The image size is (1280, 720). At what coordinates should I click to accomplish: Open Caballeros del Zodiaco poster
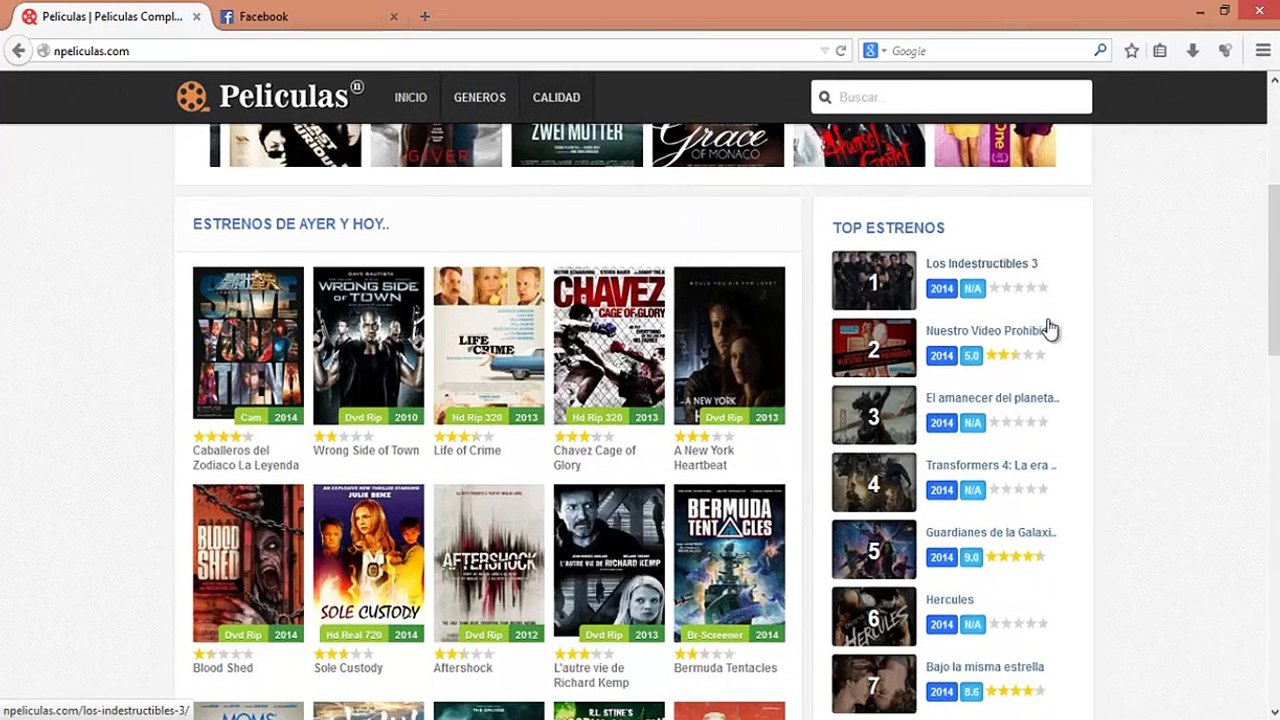click(x=248, y=345)
